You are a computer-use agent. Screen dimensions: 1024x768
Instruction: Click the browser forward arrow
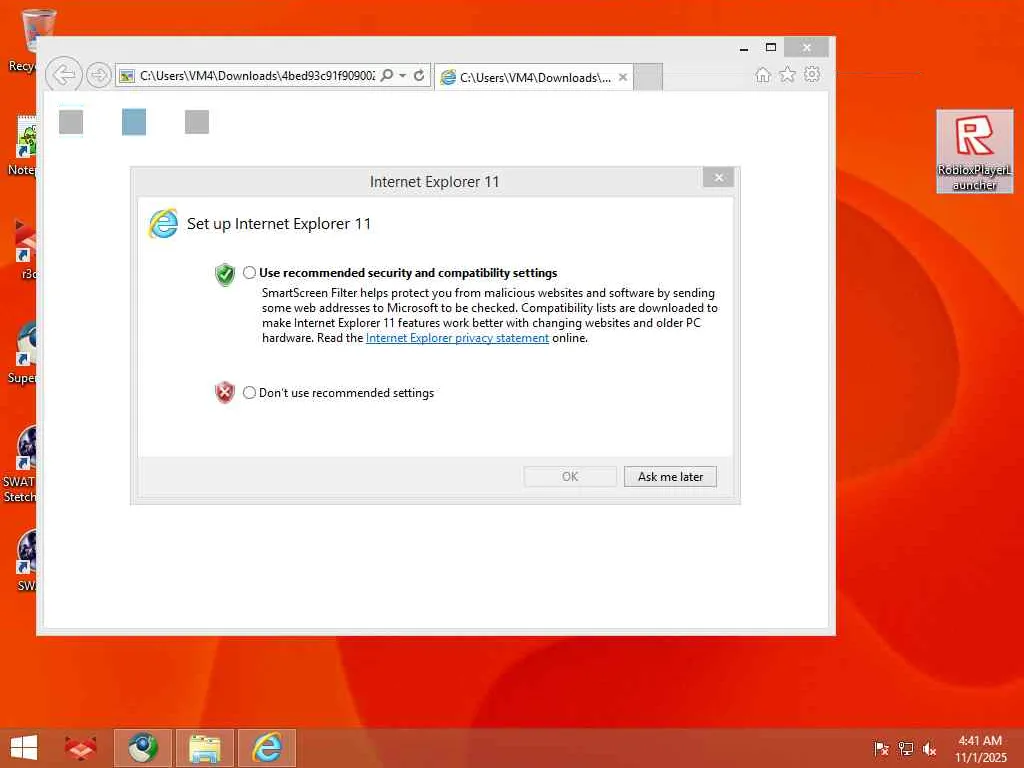click(99, 75)
